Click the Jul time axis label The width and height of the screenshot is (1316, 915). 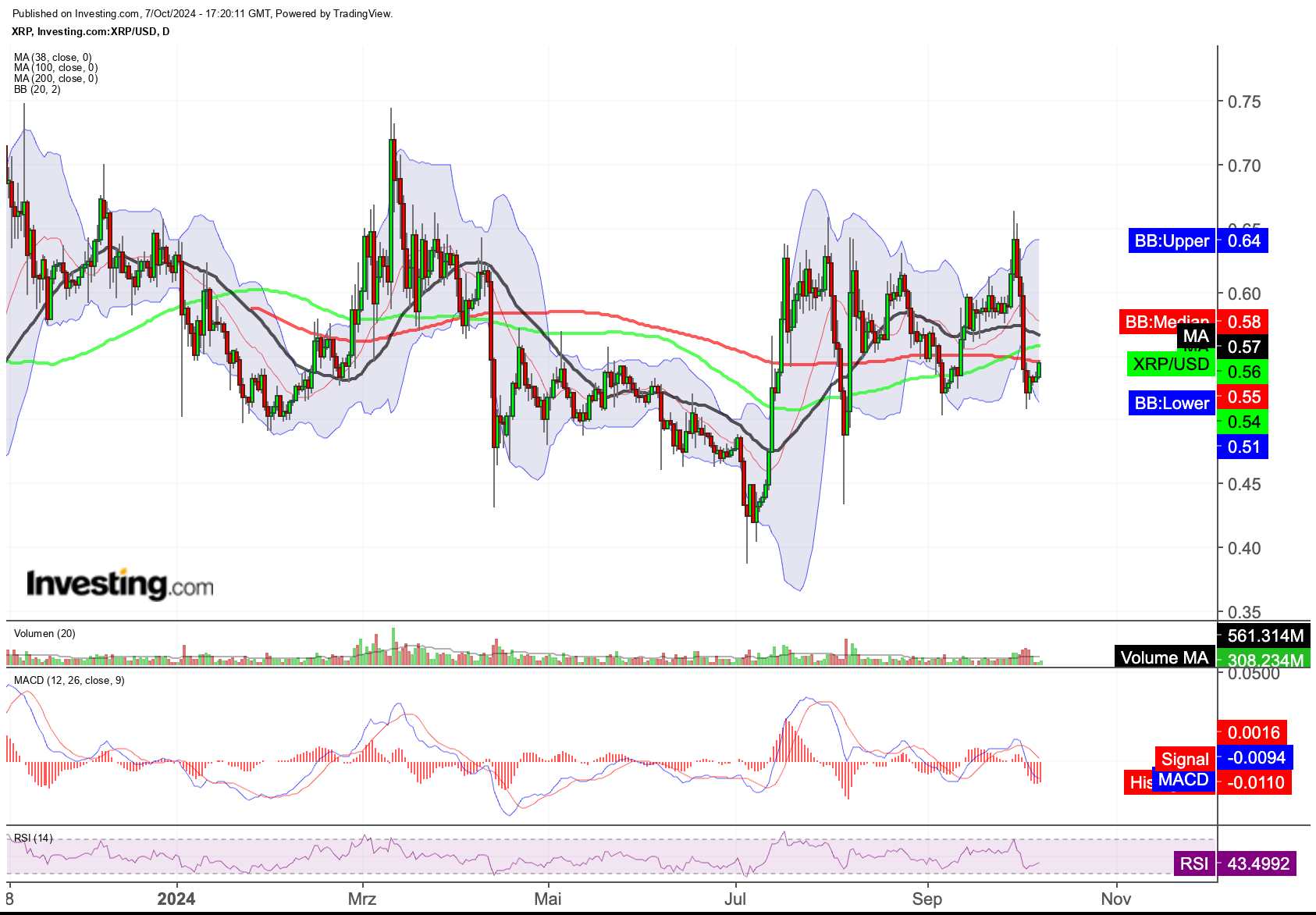pos(735,899)
